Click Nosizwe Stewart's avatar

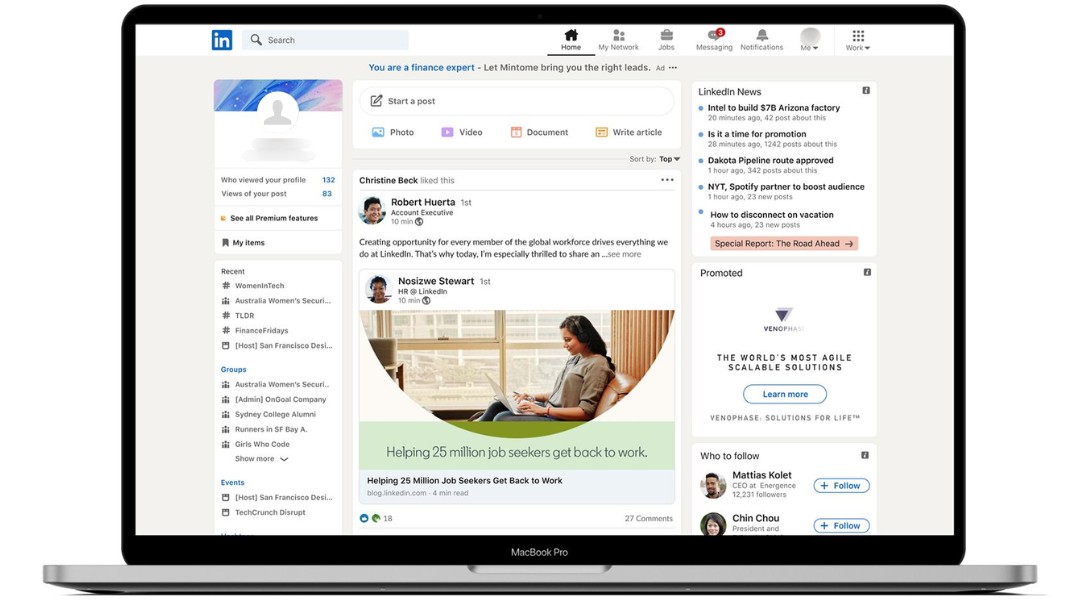pyautogui.click(x=378, y=289)
